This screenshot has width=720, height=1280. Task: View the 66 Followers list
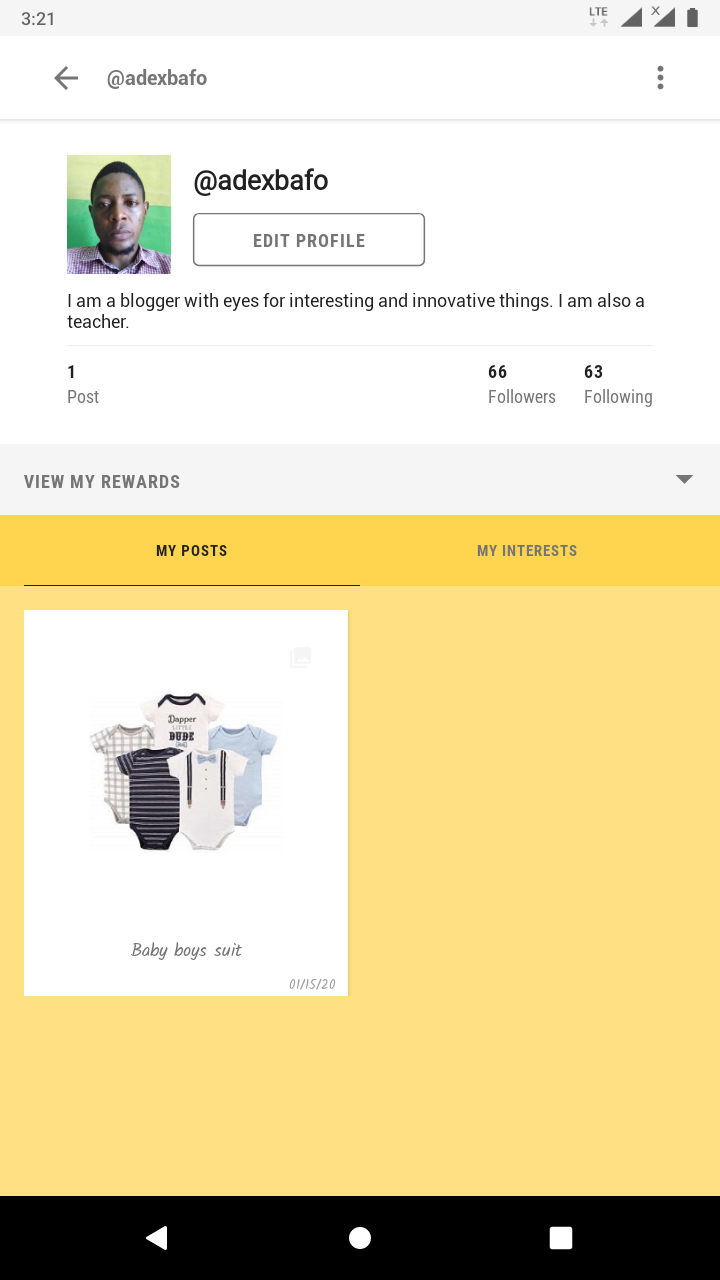pos(521,385)
